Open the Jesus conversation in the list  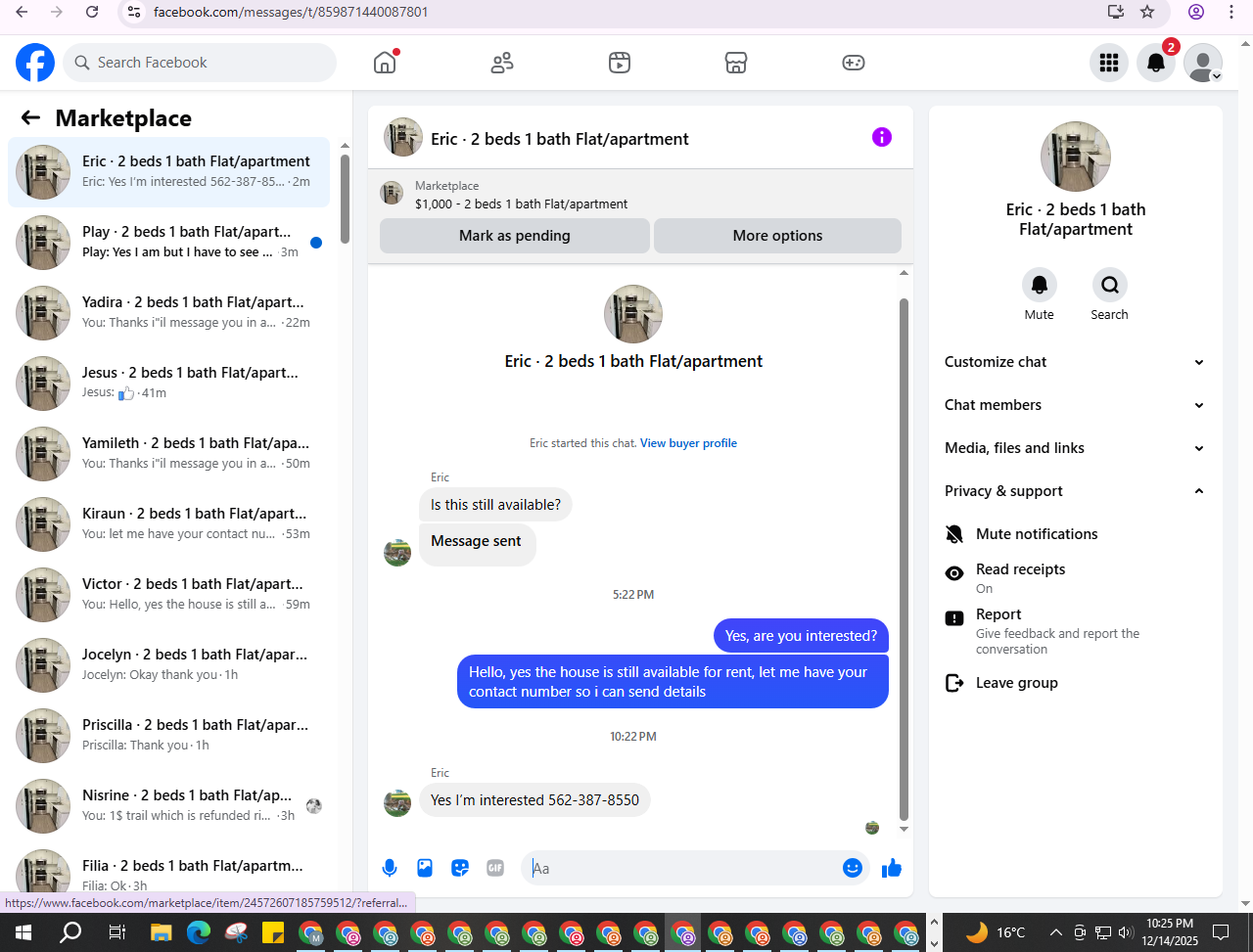click(169, 384)
